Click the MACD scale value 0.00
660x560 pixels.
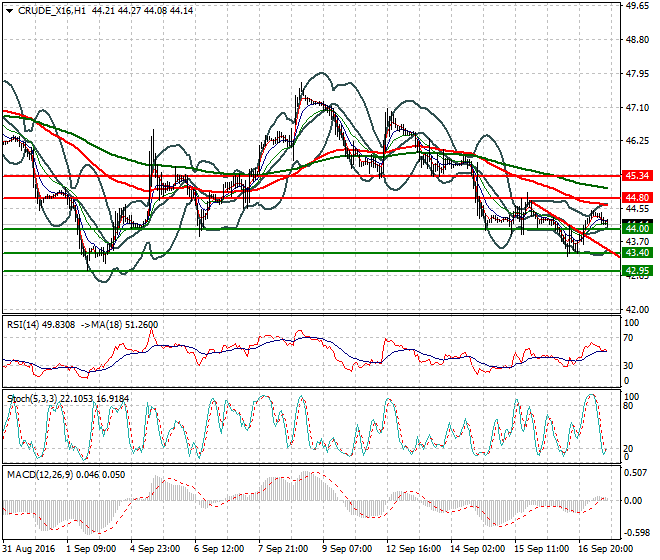[635, 499]
